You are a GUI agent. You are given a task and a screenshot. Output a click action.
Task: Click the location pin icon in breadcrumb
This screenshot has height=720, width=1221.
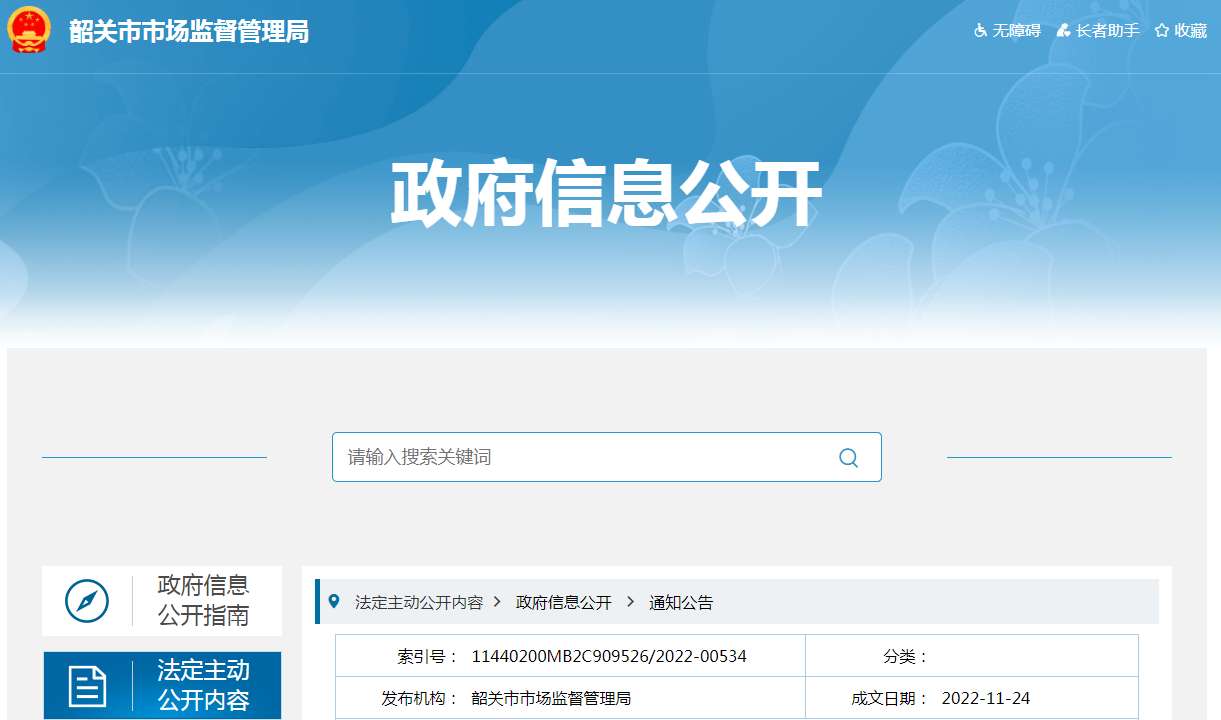(334, 601)
